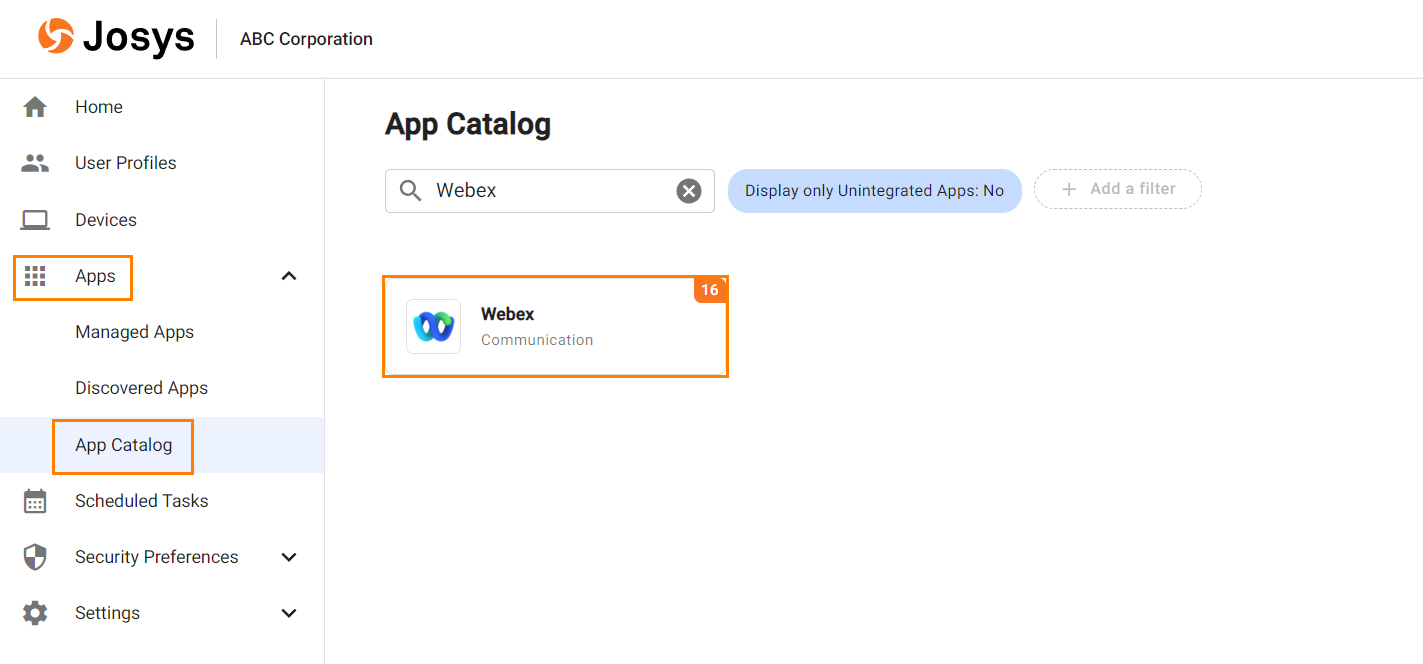Click the User Profiles people icon
The width and height of the screenshot is (1423, 664).
(35, 163)
